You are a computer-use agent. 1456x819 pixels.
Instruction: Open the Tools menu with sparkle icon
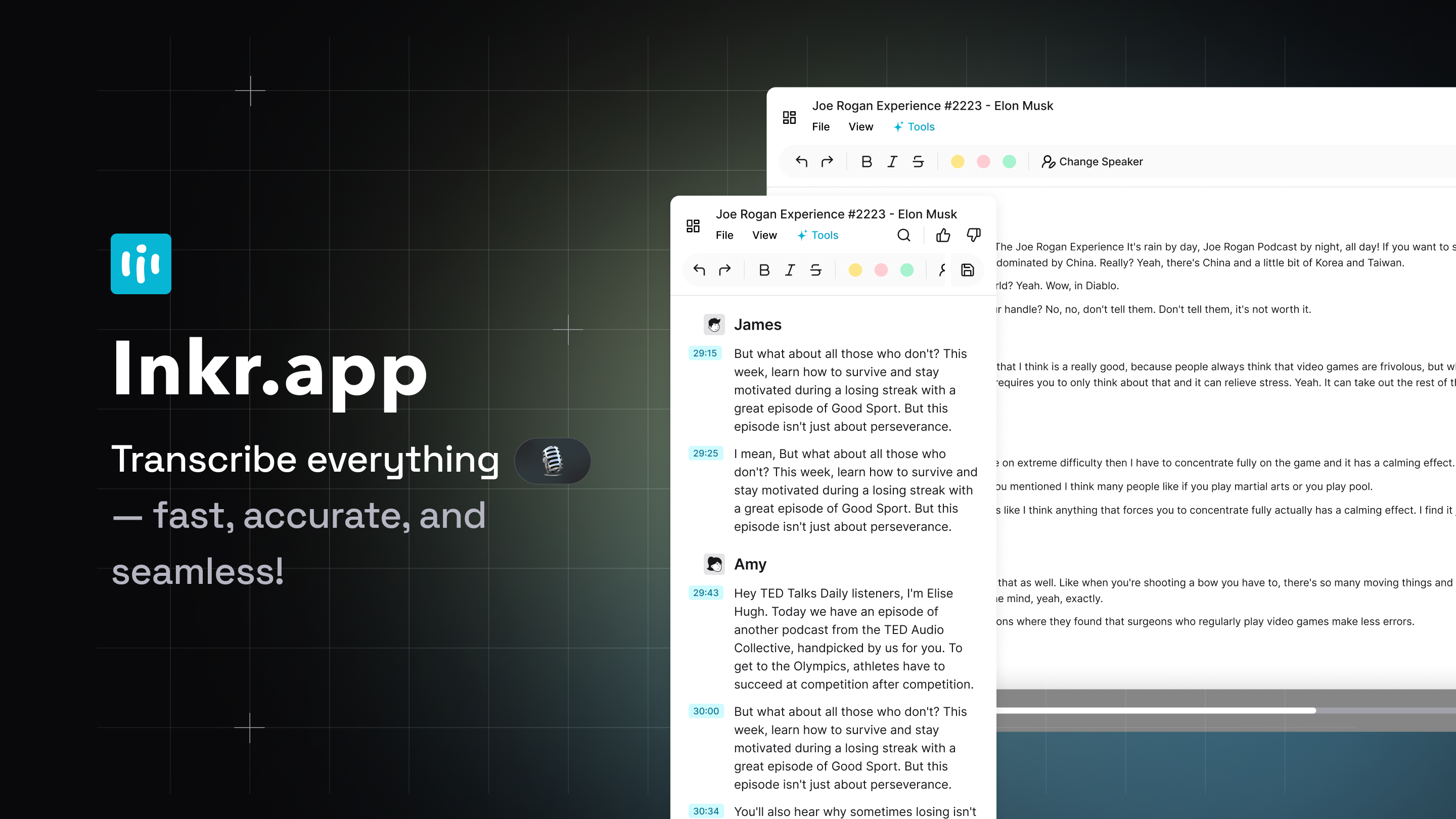click(x=818, y=235)
